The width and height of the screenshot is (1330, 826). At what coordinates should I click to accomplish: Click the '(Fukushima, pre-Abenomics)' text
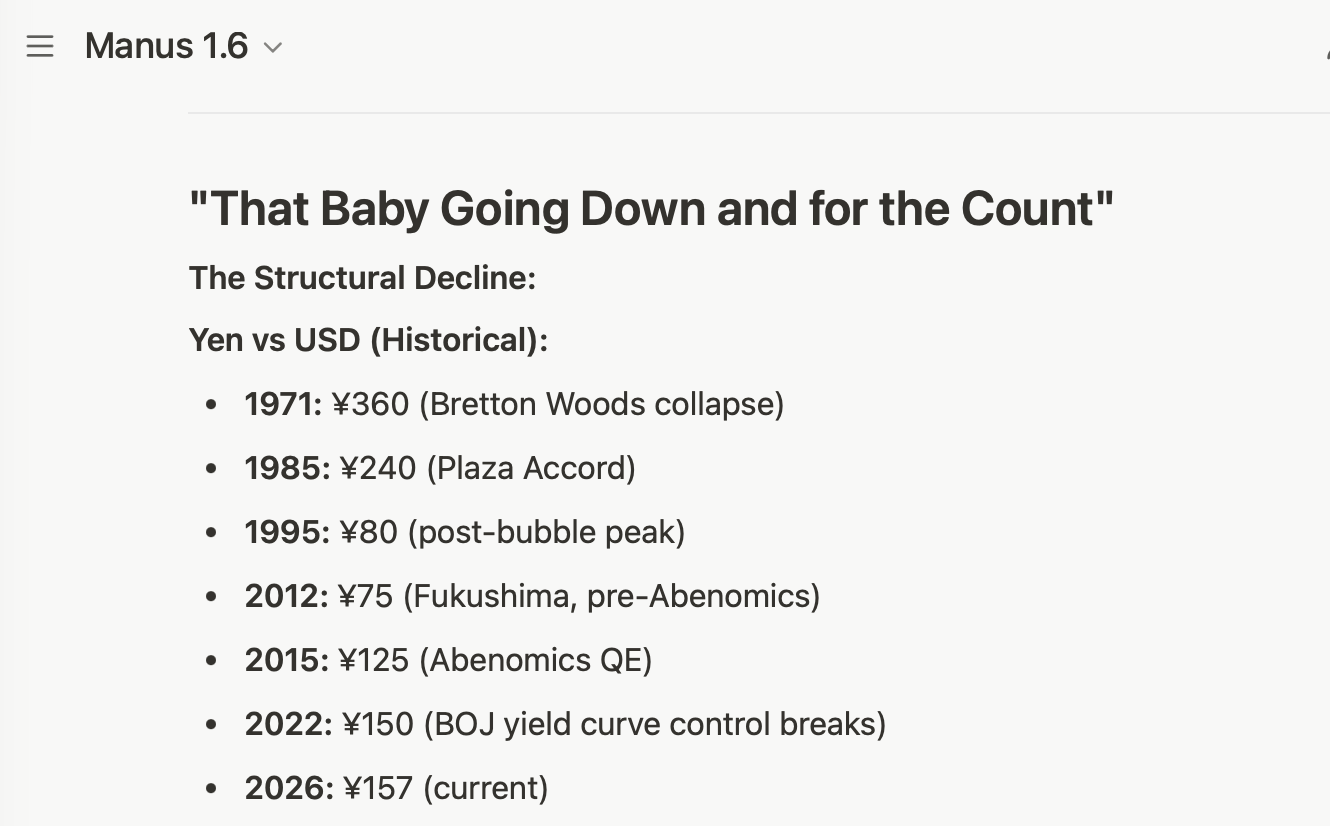point(611,596)
